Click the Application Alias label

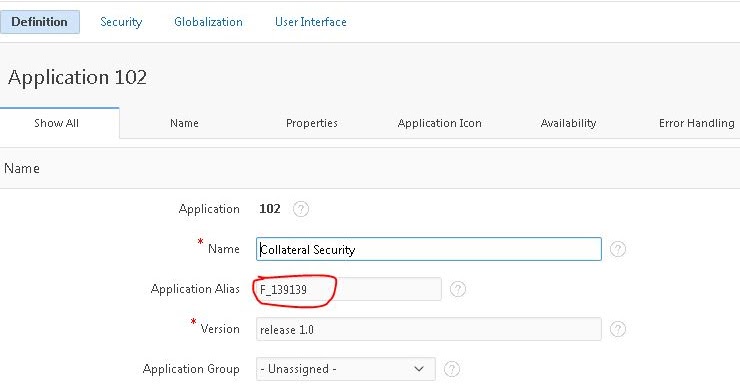pos(195,289)
